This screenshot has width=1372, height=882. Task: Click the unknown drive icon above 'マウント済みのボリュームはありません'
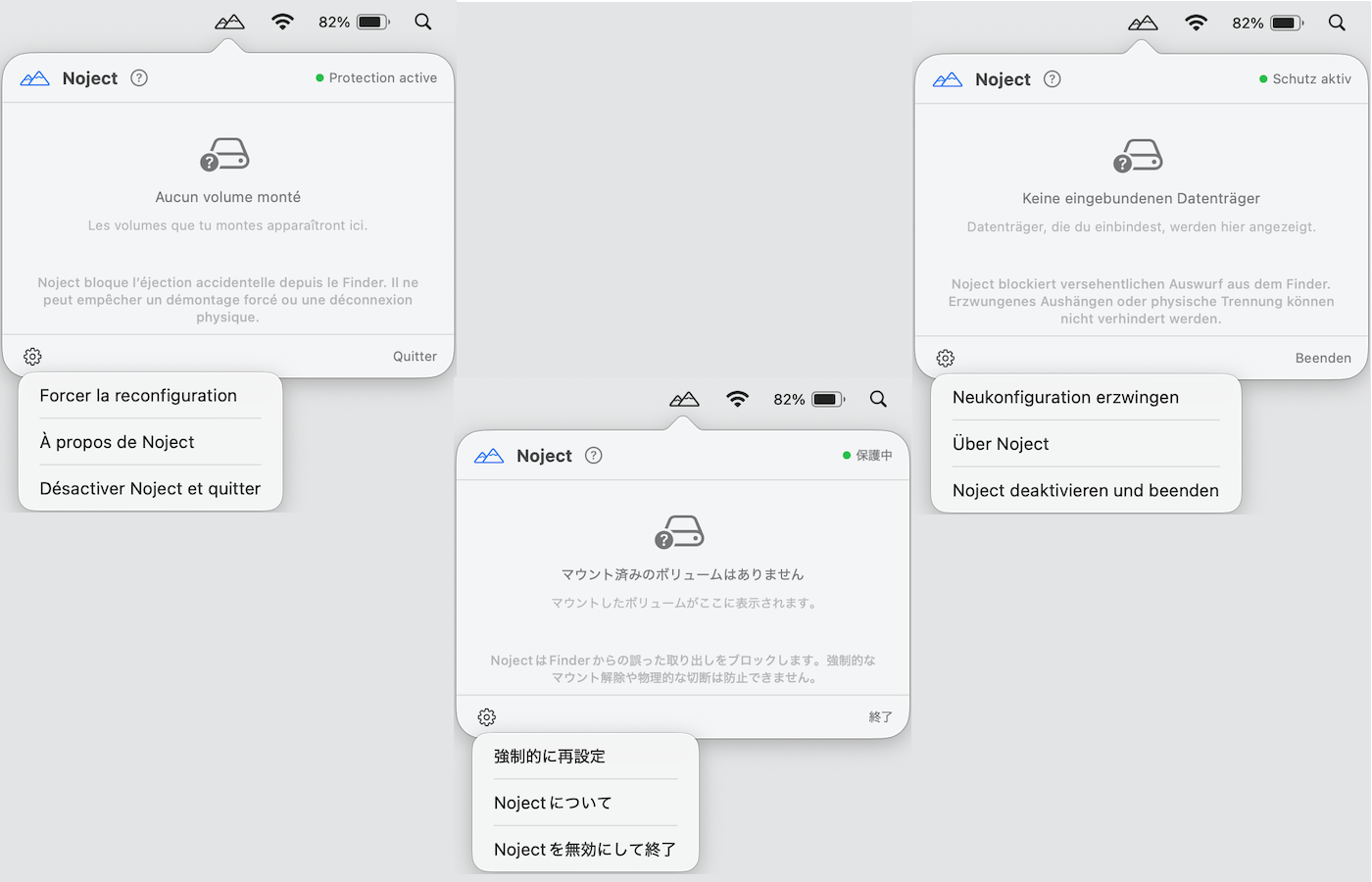[680, 532]
